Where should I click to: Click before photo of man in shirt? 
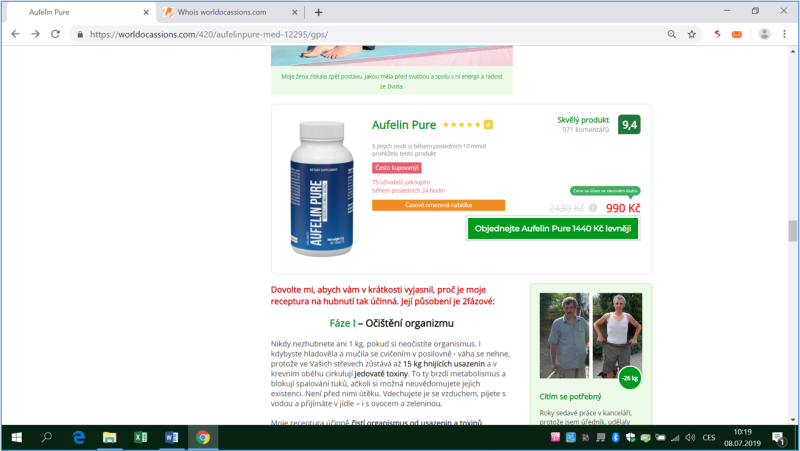(x=564, y=336)
